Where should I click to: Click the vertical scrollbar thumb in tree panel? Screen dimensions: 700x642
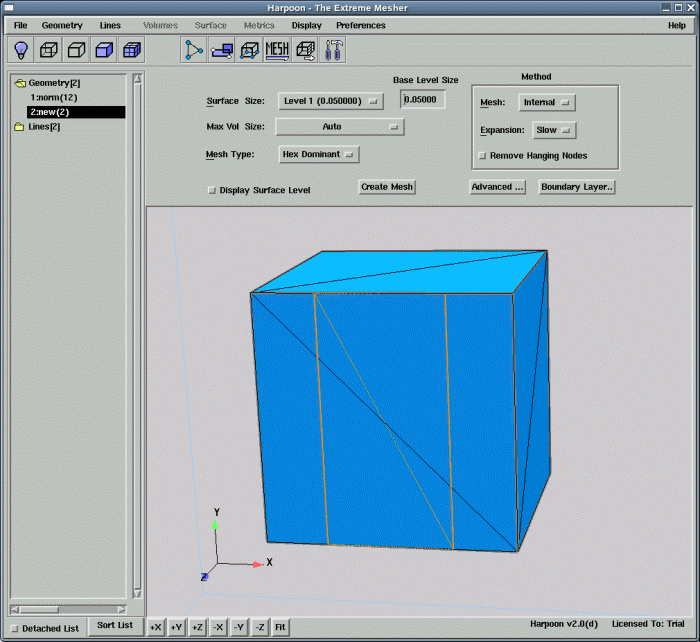[x=138, y=336]
